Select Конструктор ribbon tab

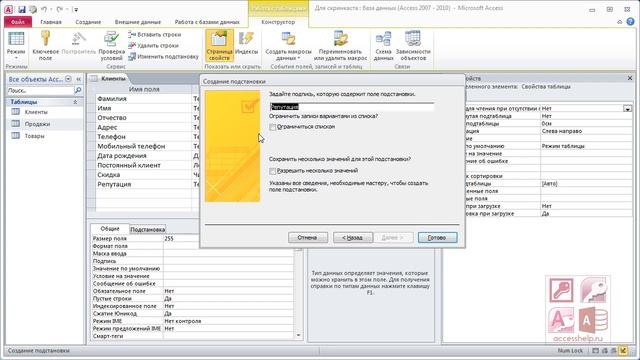tap(278, 22)
